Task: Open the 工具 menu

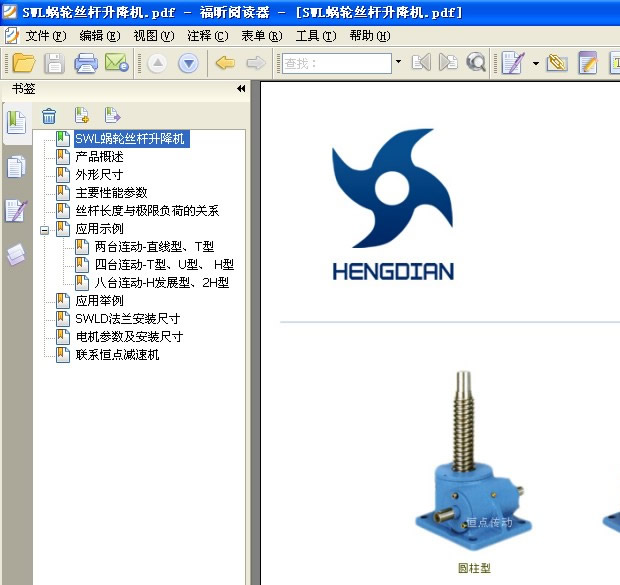Action: tap(314, 35)
